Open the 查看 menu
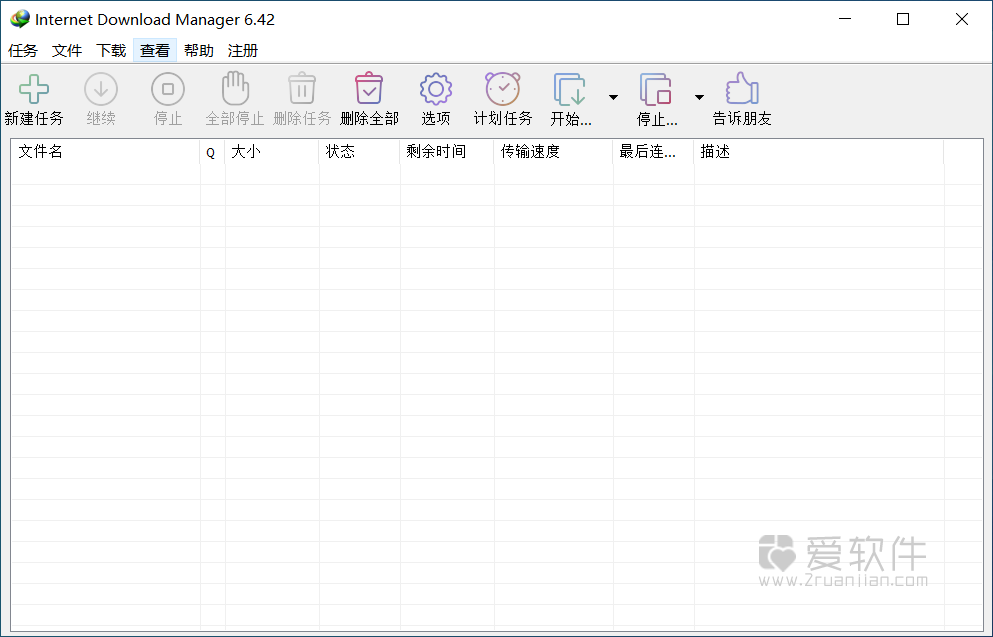This screenshot has height=637, width=993. click(x=155, y=51)
